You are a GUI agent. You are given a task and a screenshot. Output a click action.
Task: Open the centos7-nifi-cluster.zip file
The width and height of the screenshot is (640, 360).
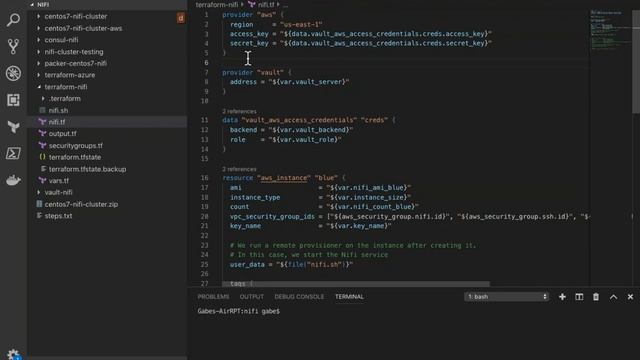coord(81,204)
